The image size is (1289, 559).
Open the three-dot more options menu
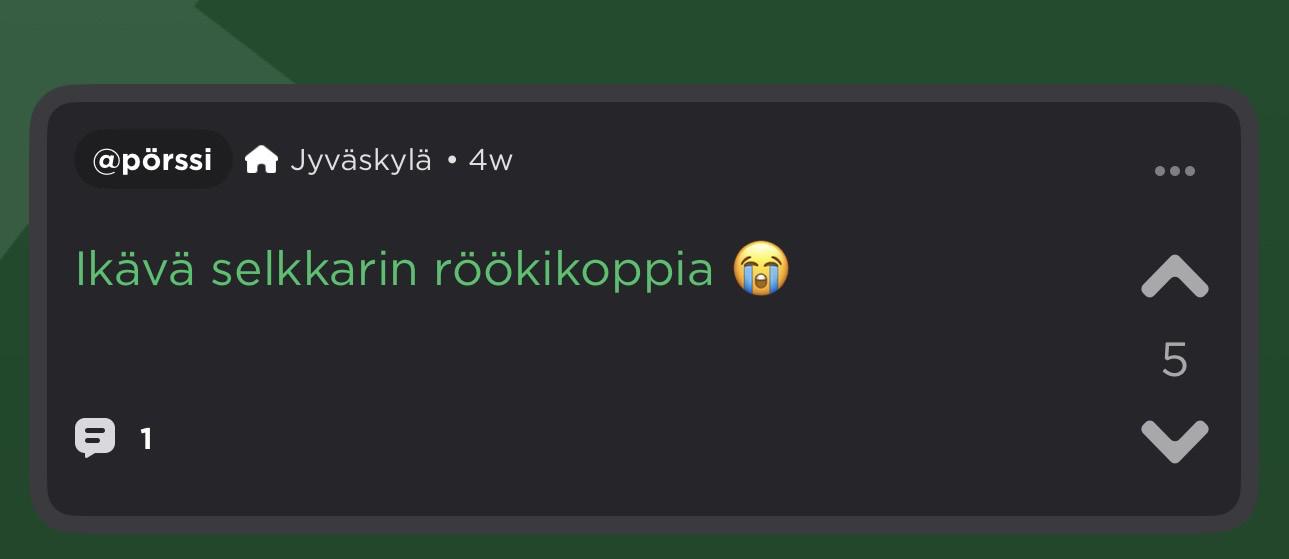coord(1174,171)
